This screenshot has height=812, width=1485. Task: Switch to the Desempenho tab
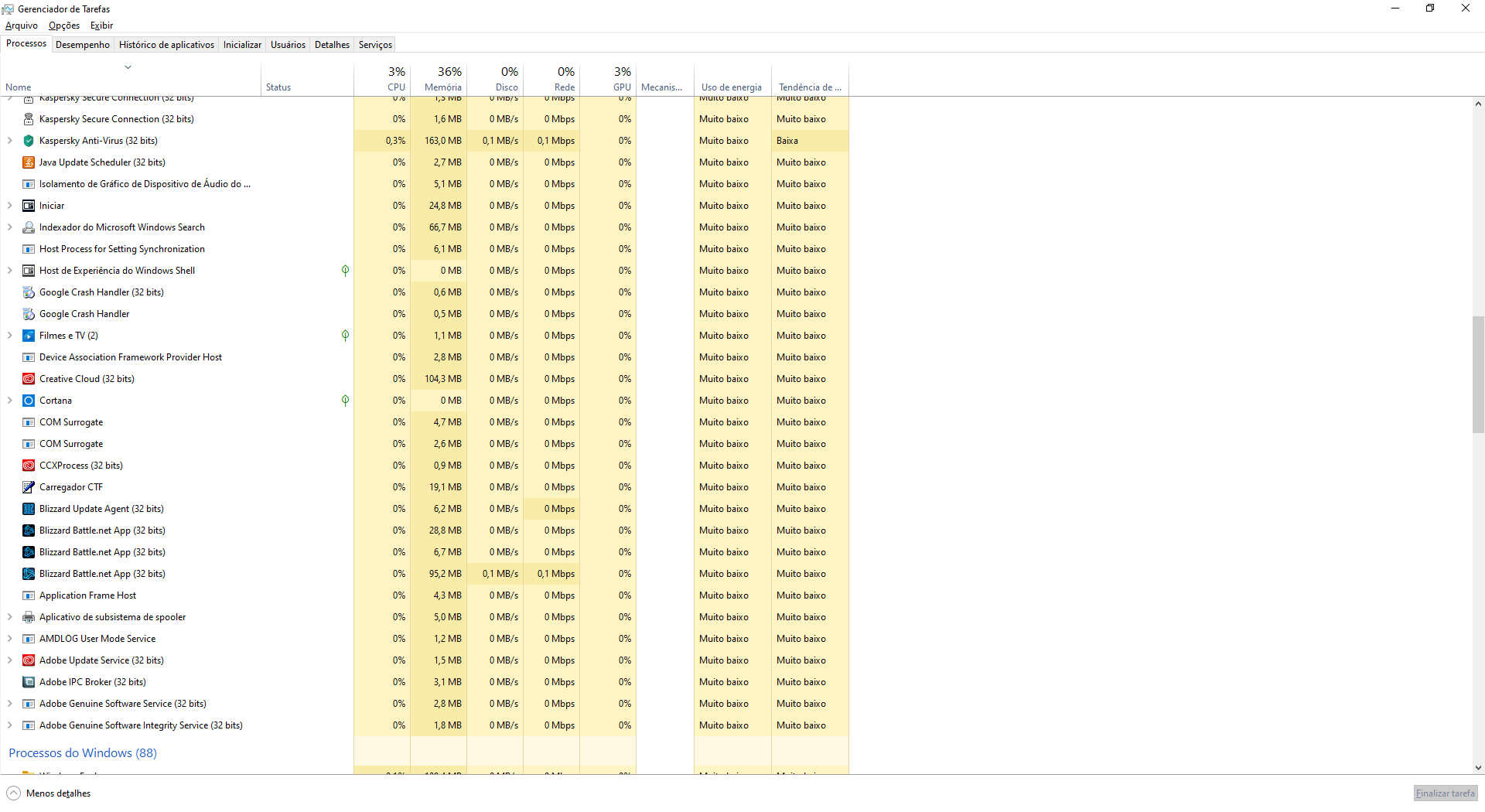pos(83,45)
